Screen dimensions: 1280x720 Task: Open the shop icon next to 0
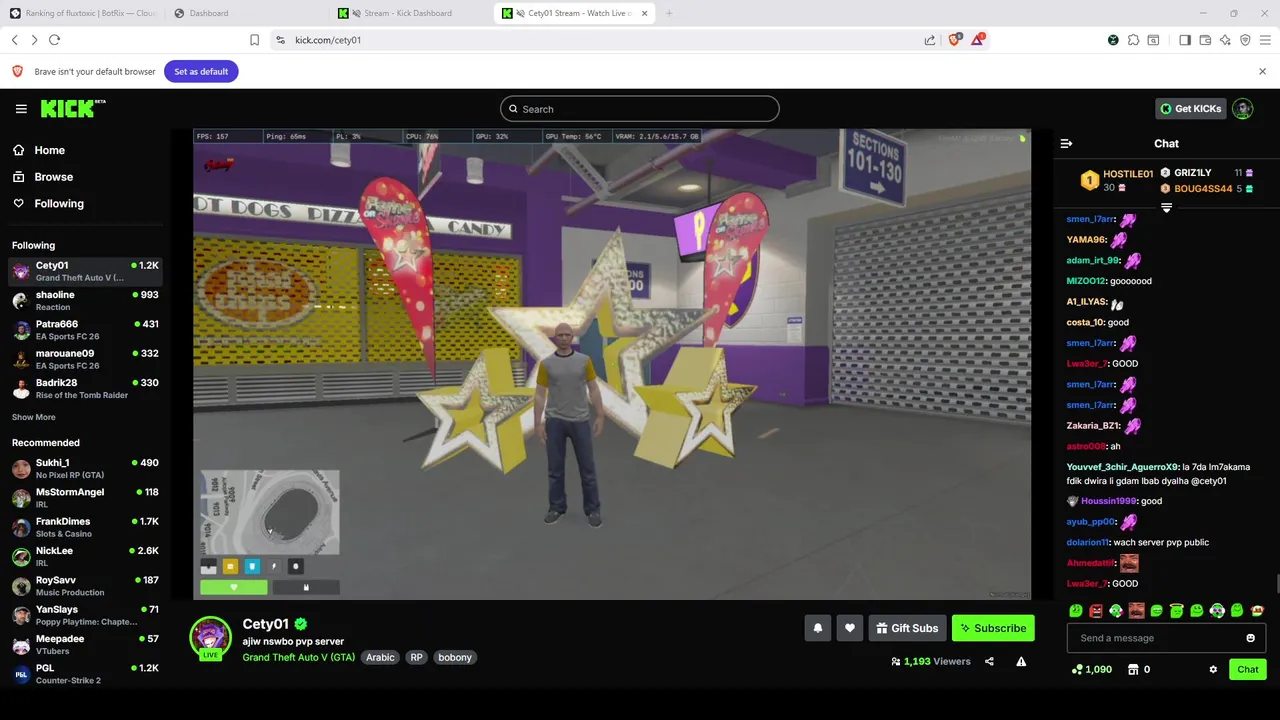point(1133,669)
